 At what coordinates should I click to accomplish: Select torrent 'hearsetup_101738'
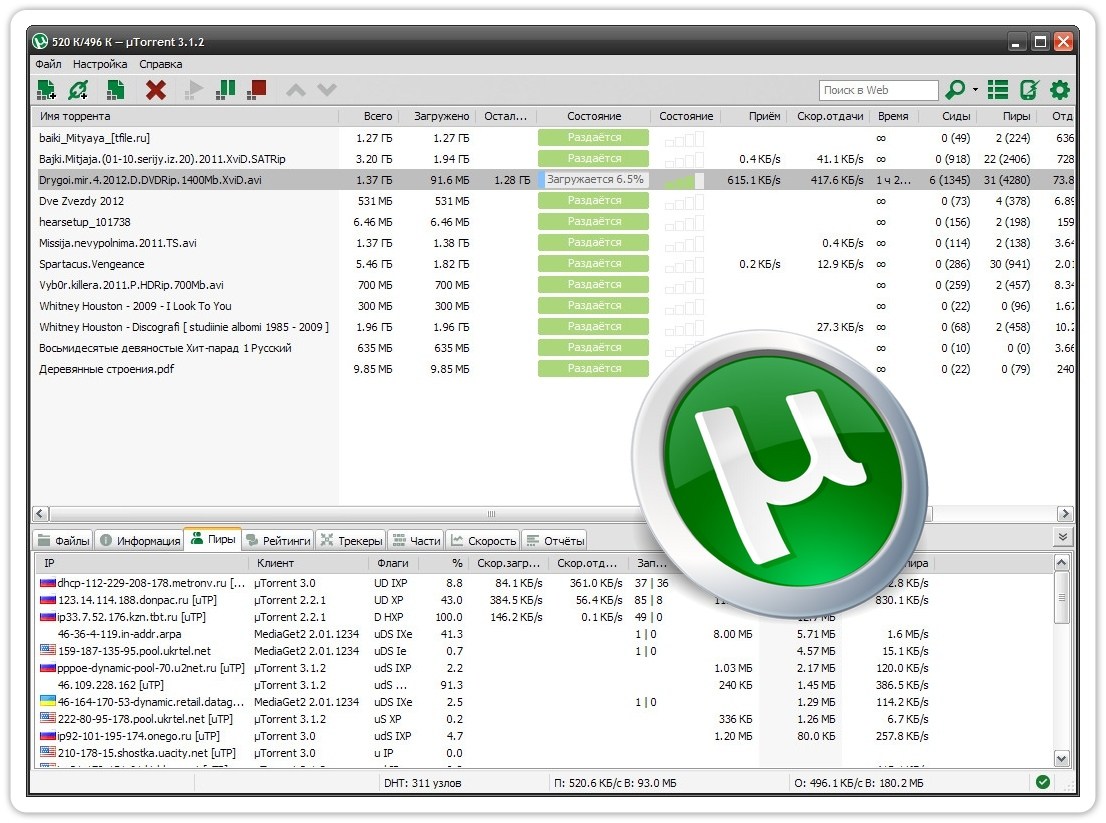tap(85, 222)
